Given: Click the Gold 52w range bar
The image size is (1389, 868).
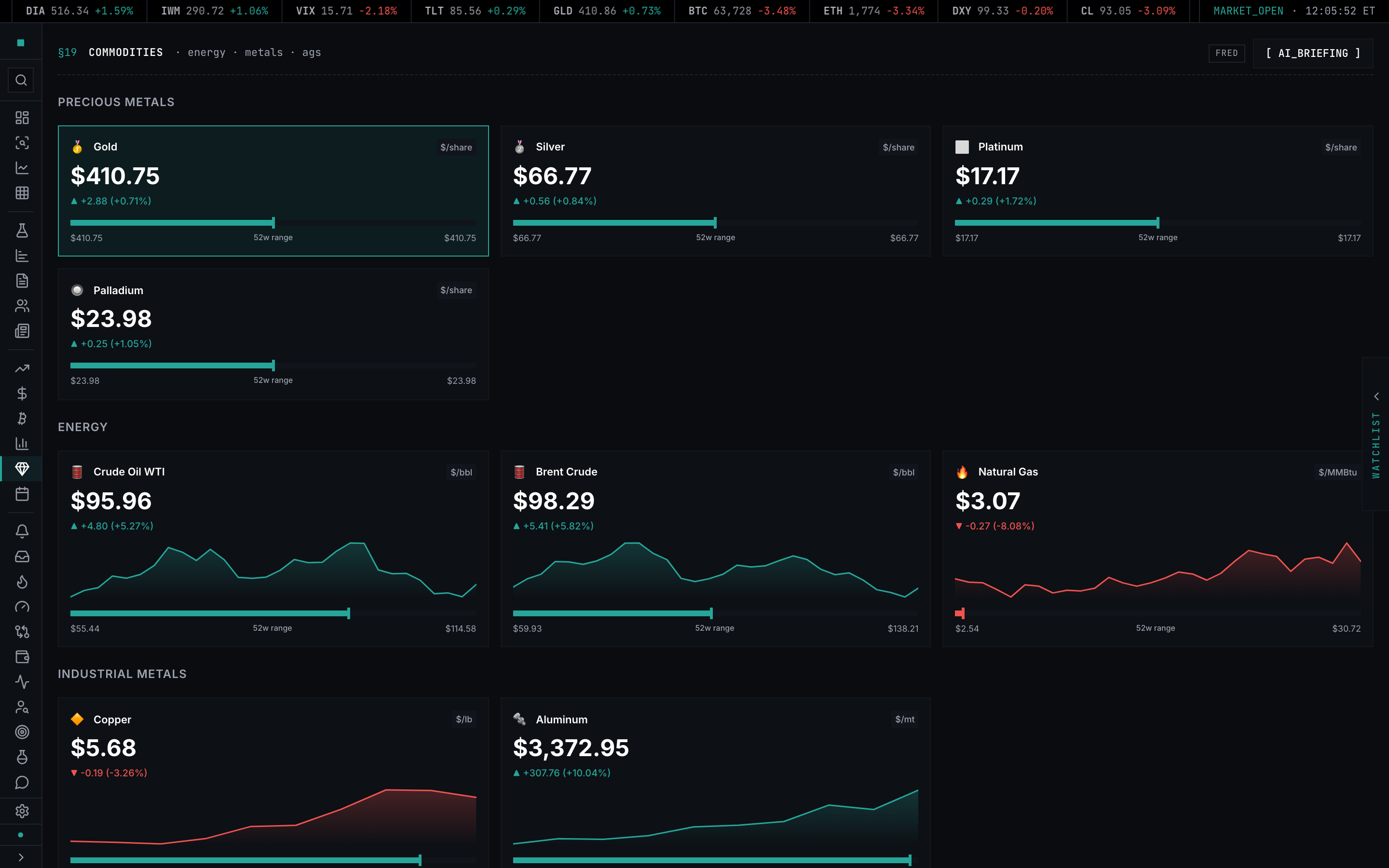Looking at the screenshot, I should click(273, 223).
